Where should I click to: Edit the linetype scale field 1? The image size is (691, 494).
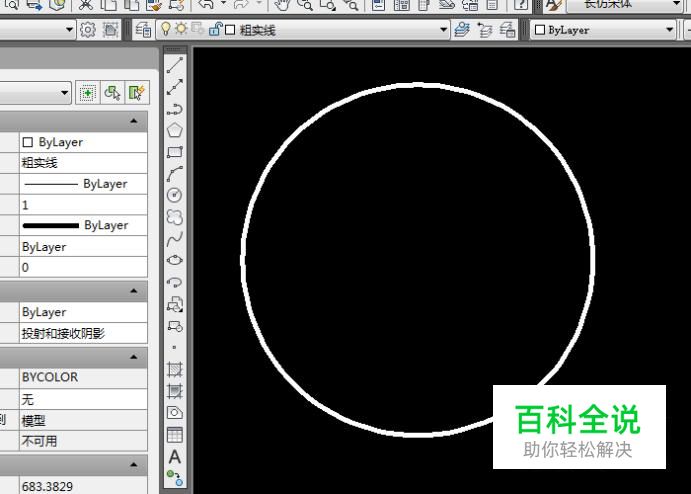pos(83,204)
